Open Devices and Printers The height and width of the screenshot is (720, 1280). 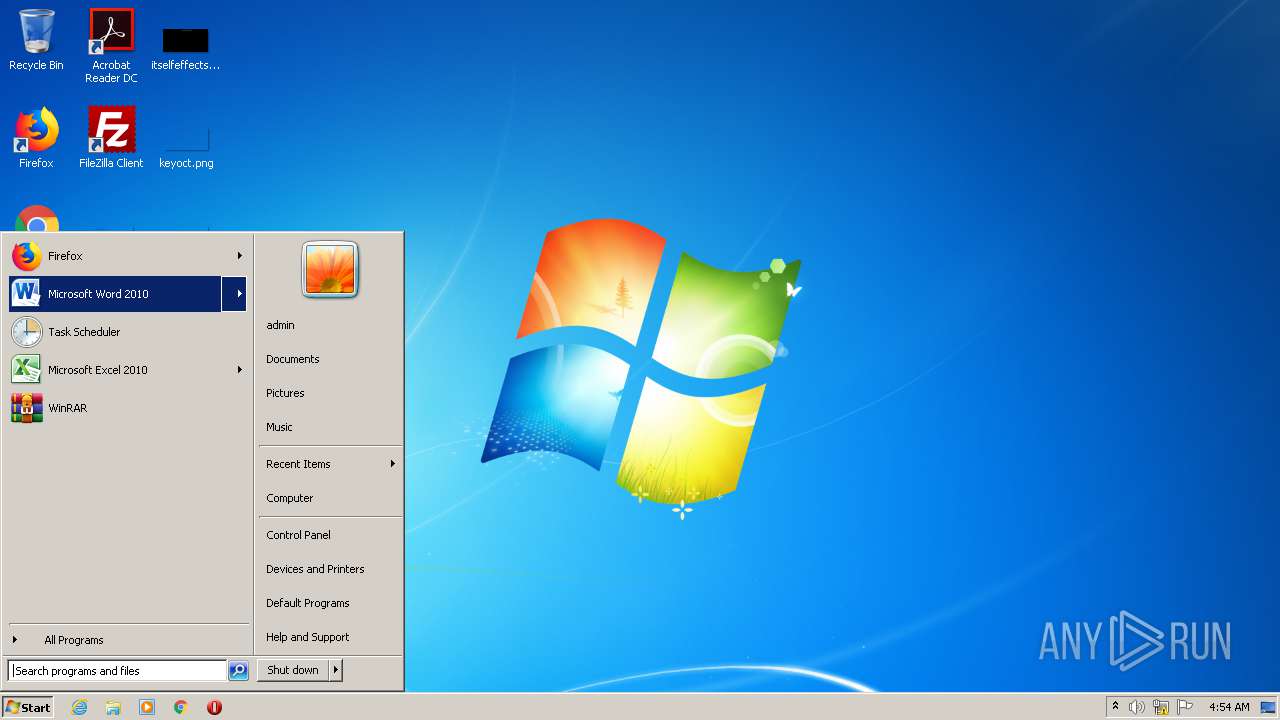pos(329,569)
